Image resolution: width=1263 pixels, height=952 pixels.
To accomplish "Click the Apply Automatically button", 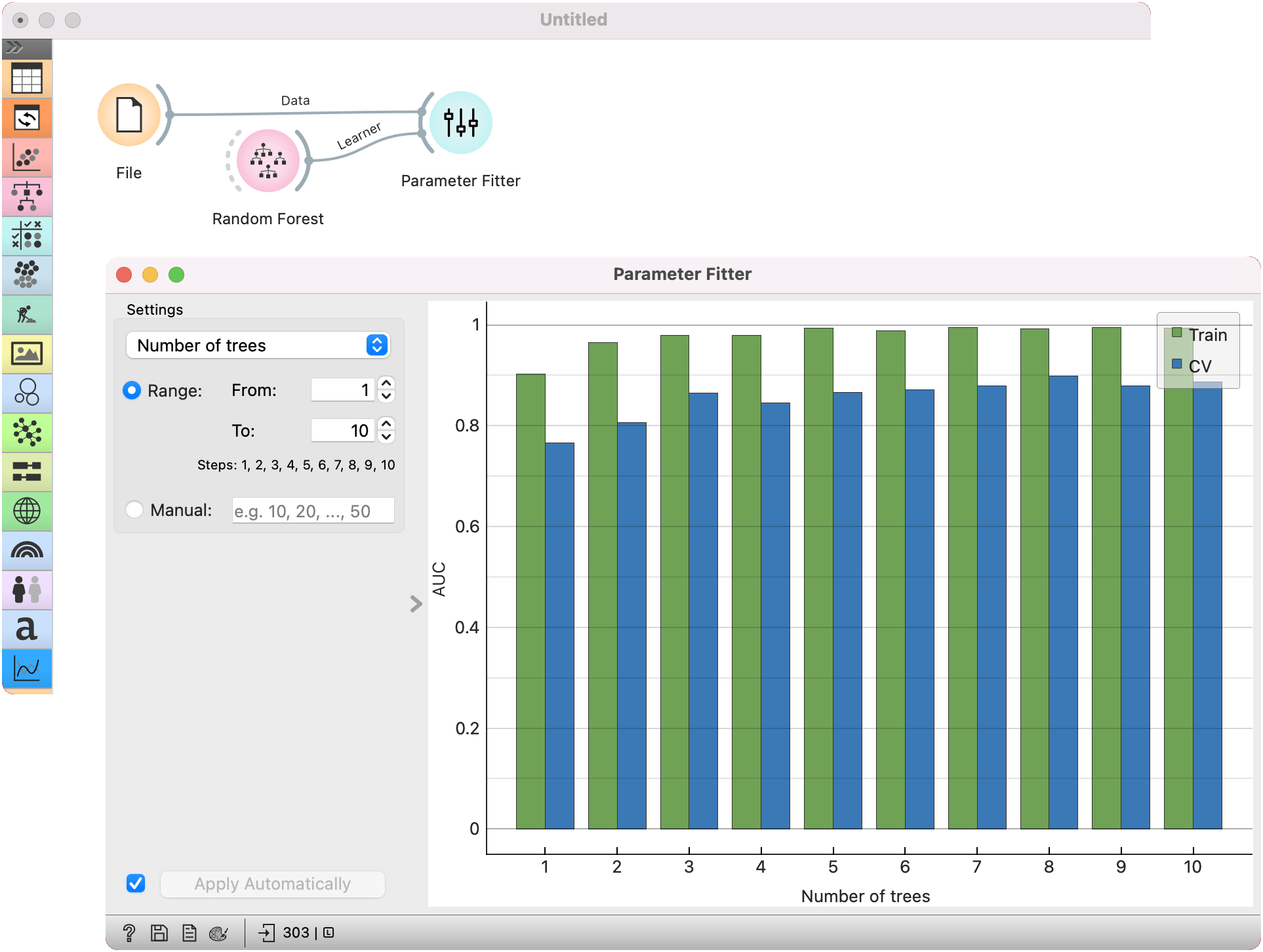I will click(x=272, y=884).
